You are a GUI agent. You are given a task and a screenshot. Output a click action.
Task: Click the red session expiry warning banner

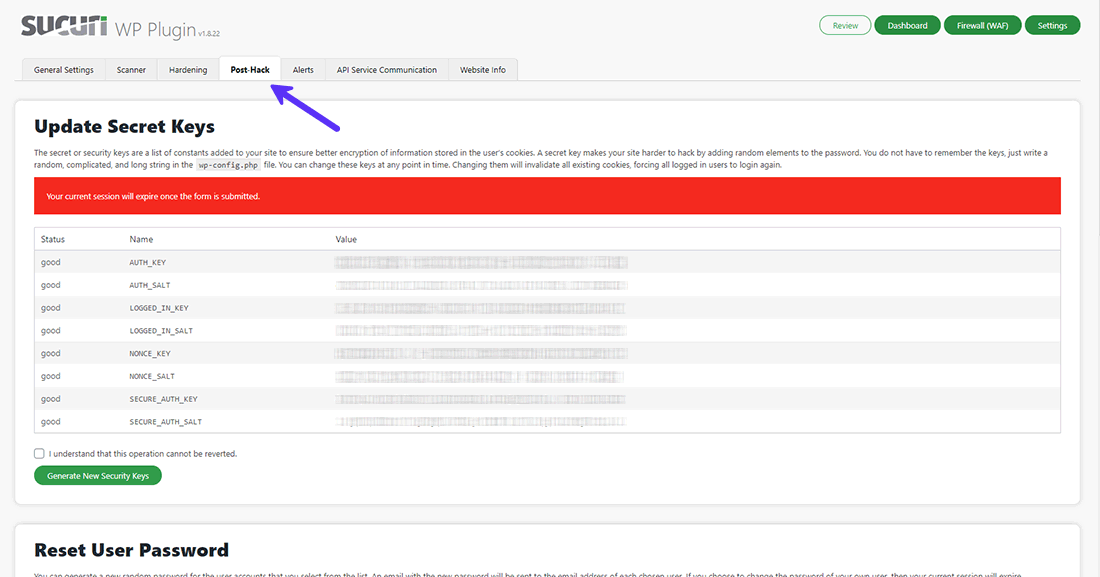point(550,195)
